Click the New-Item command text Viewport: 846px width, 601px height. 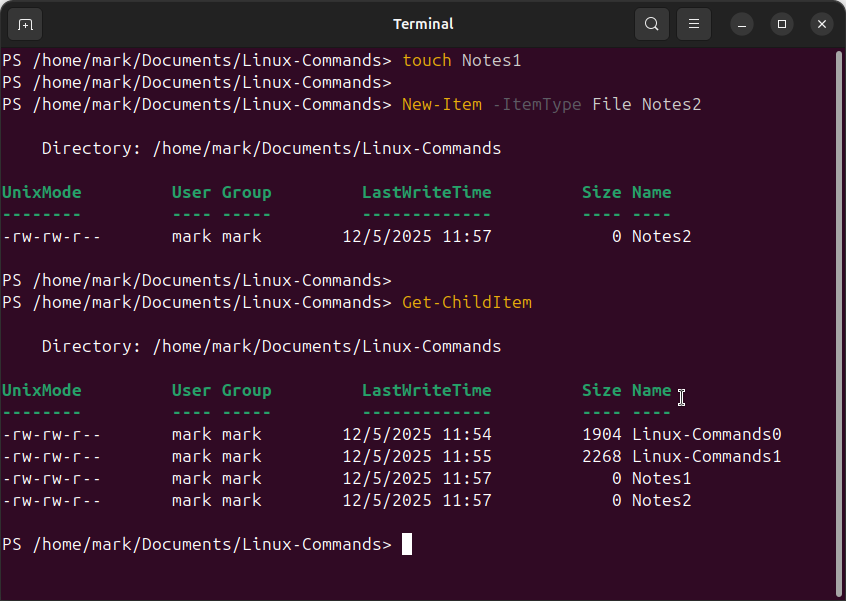tap(441, 104)
